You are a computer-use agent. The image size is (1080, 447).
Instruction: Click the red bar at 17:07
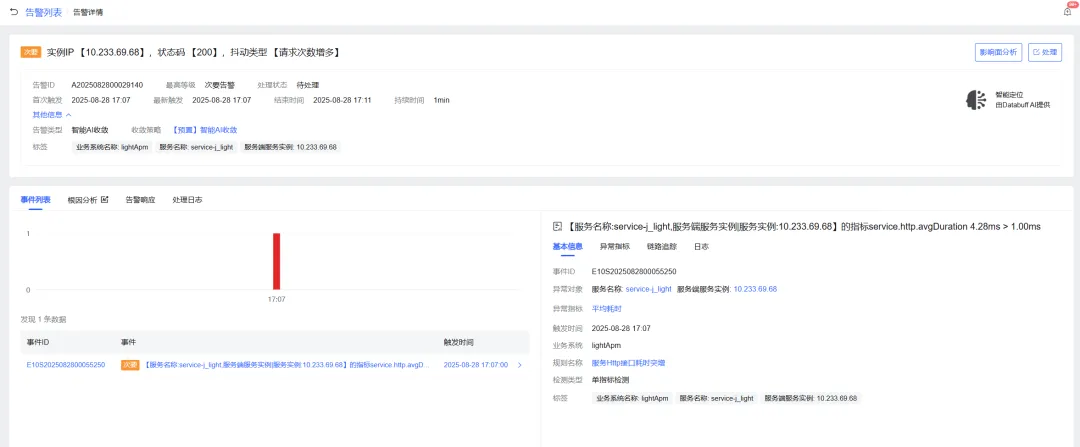276,261
